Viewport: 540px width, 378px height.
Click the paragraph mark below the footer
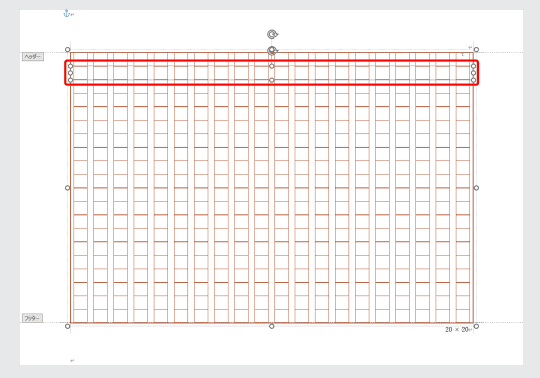click(x=72, y=360)
